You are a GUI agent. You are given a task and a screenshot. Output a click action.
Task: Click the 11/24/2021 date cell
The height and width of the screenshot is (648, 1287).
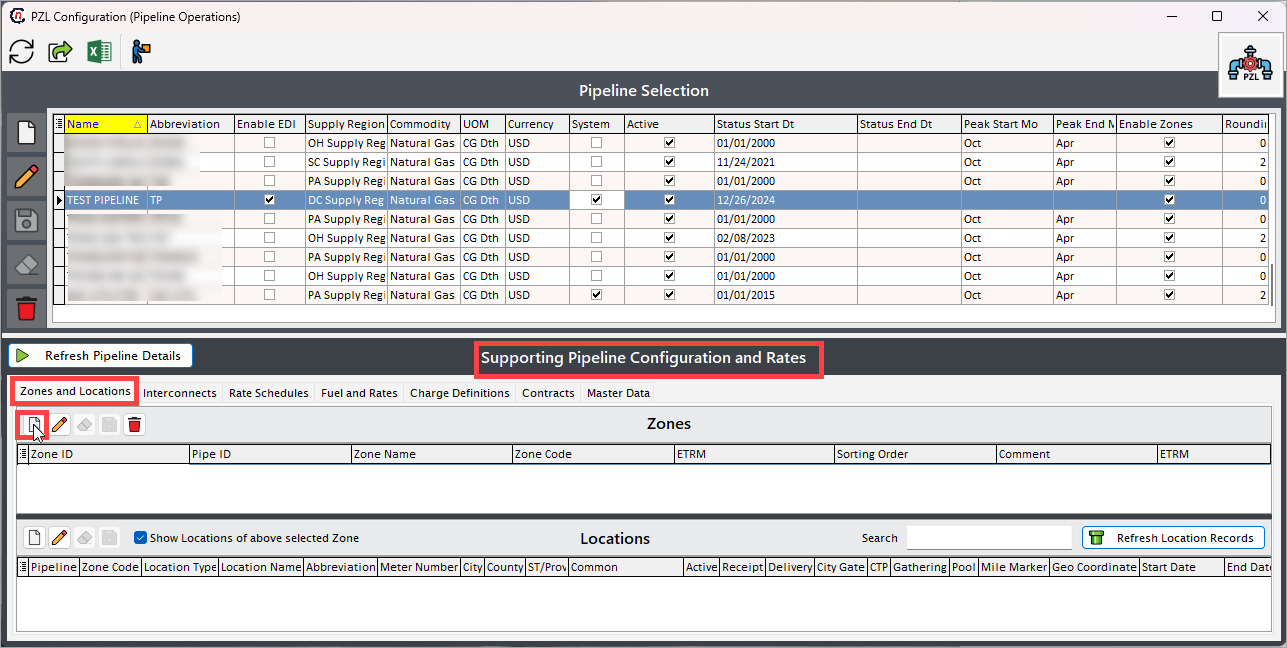pyautogui.click(x=785, y=162)
